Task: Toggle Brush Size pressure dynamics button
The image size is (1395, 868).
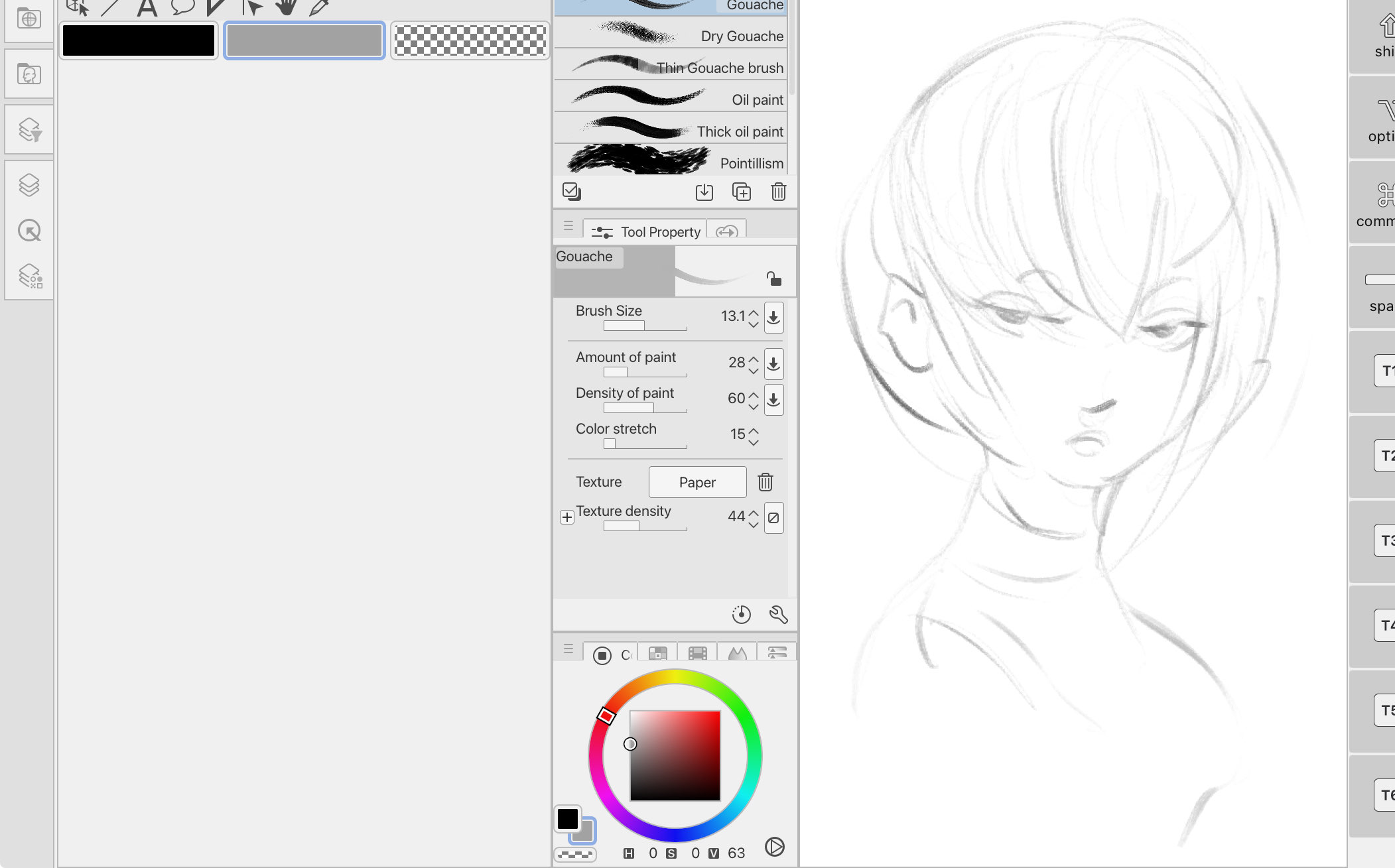Action: coord(773,318)
